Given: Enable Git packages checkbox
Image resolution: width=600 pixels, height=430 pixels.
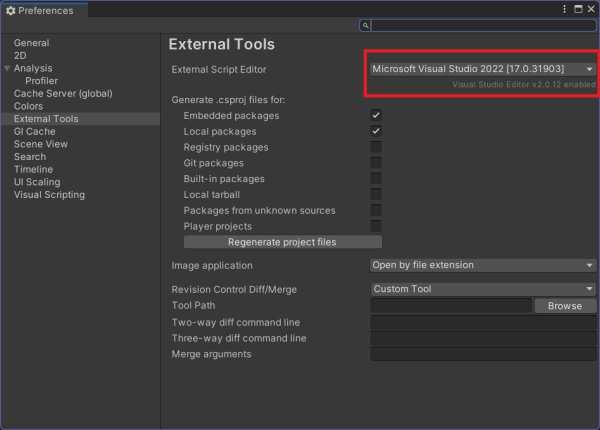Looking at the screenshot, I should tap(376, 163).
